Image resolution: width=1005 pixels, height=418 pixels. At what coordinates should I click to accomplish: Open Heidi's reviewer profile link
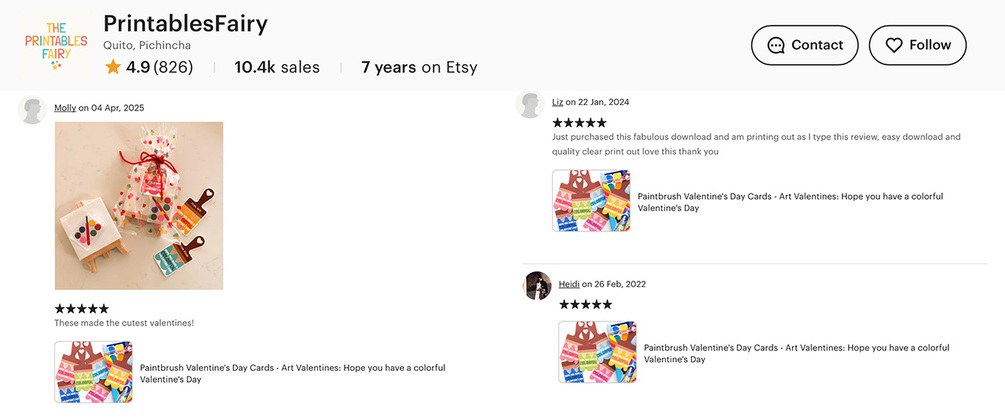pyautogui.click(x=569, y=284)
